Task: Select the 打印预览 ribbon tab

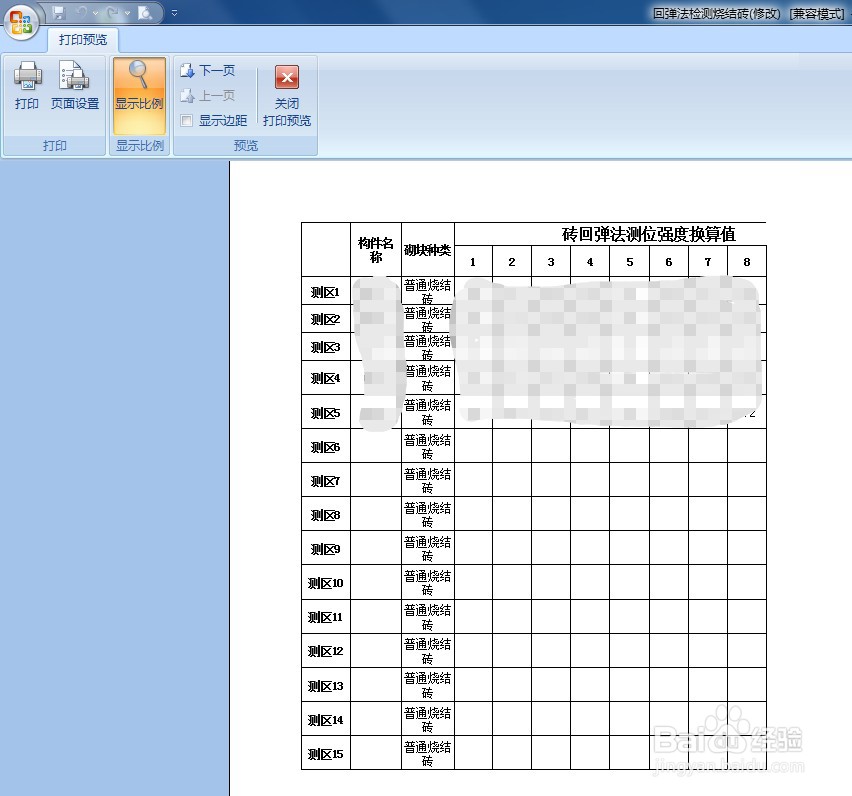Action: (83, 40)
